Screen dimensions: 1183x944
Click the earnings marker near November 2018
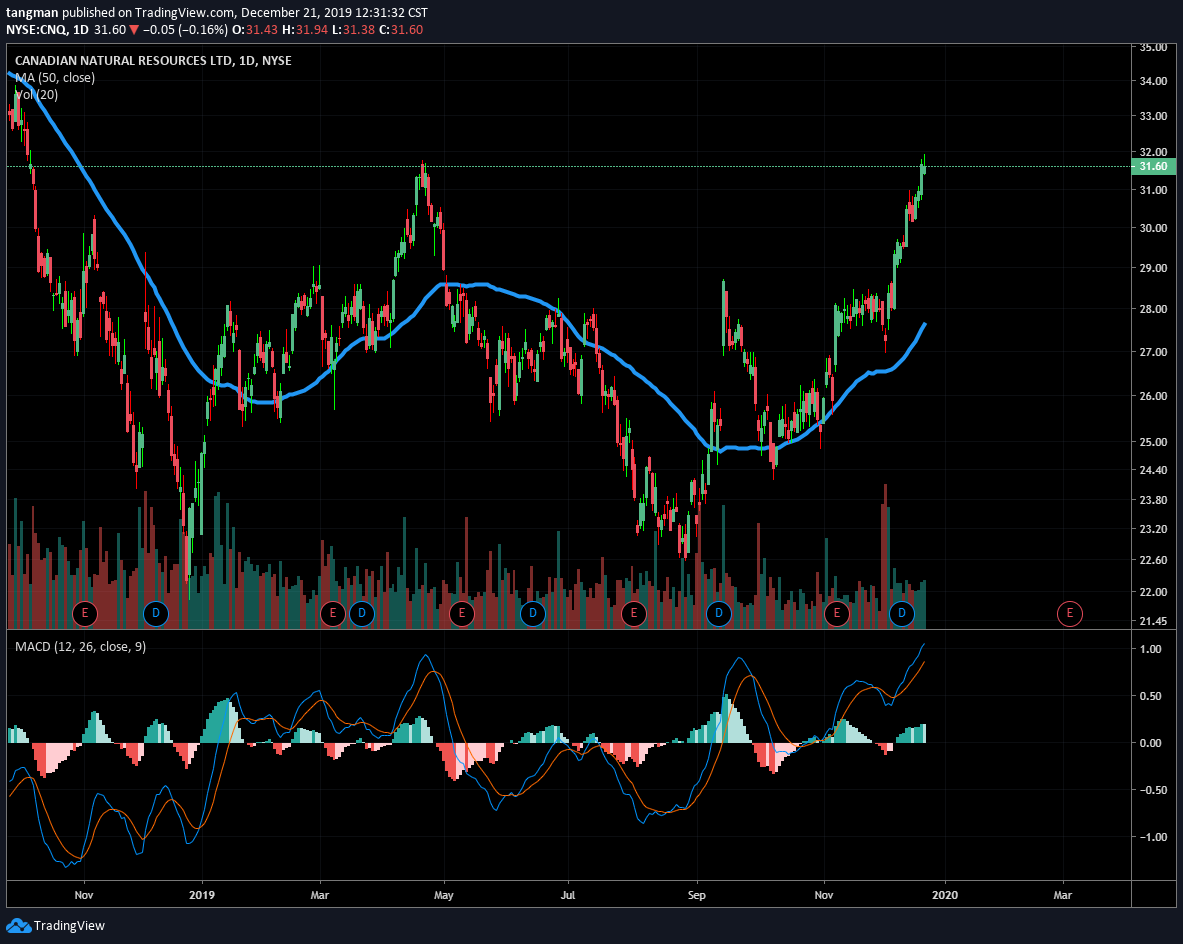coord(84,613)
